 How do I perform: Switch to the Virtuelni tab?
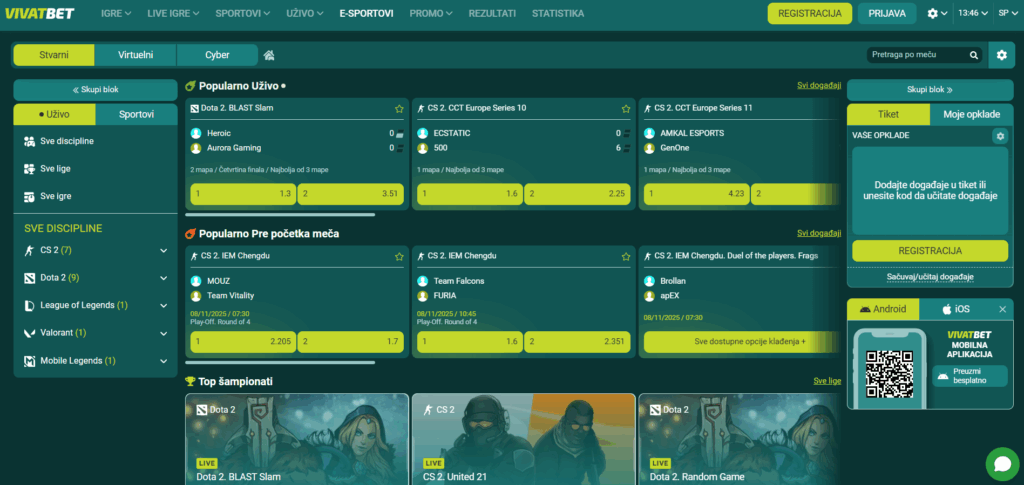(x=136, y=55)
